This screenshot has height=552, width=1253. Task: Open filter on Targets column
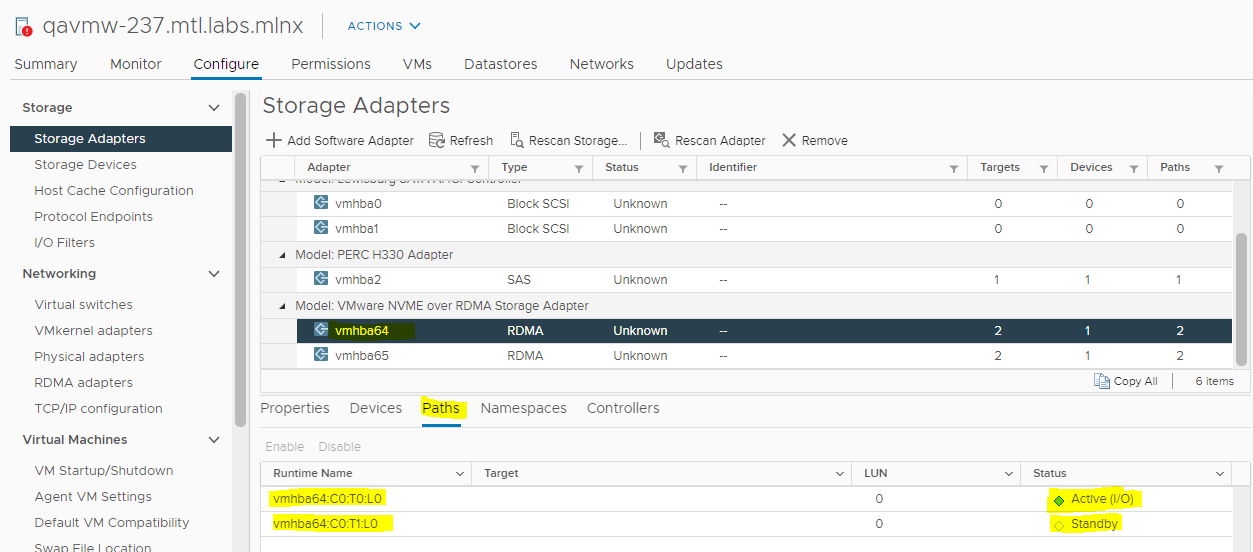tap(1043, 168)
